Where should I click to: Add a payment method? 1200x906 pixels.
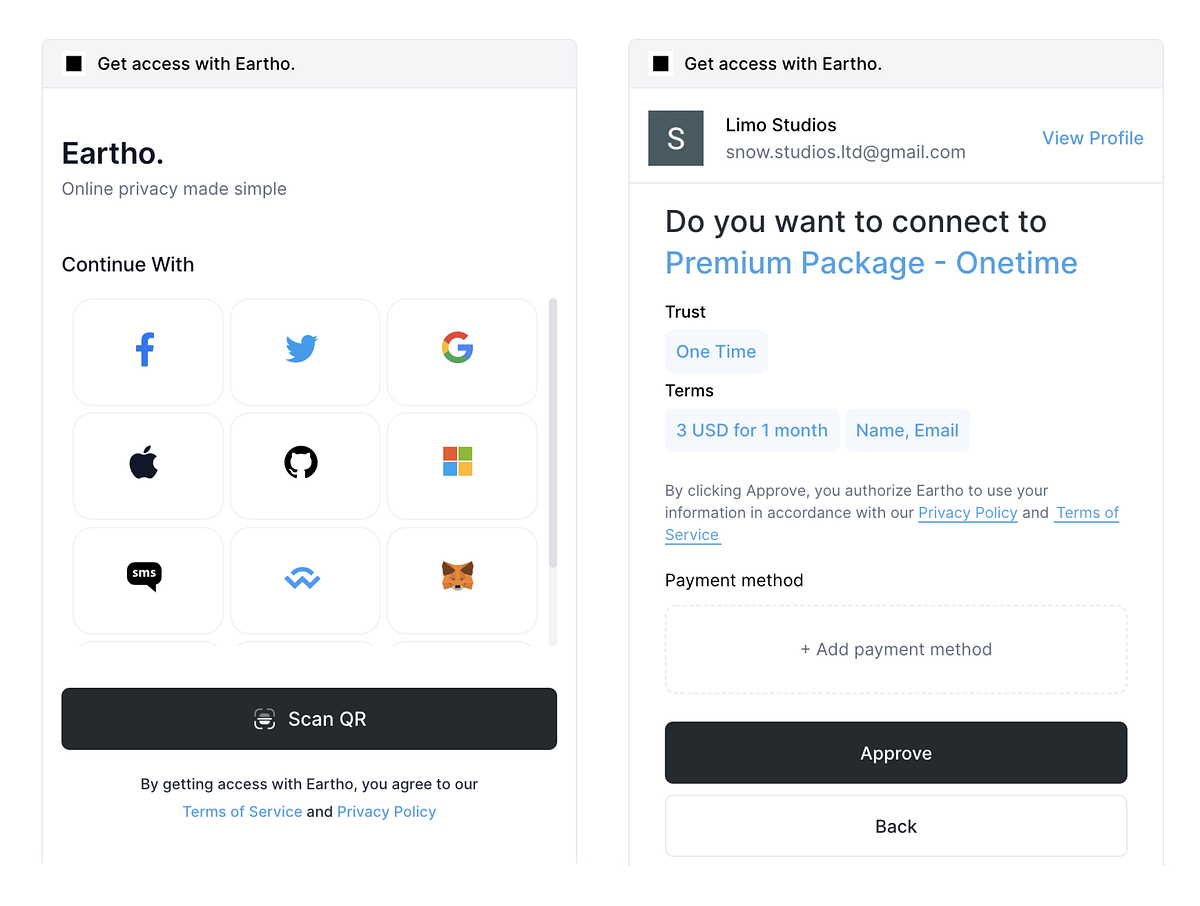895,649
